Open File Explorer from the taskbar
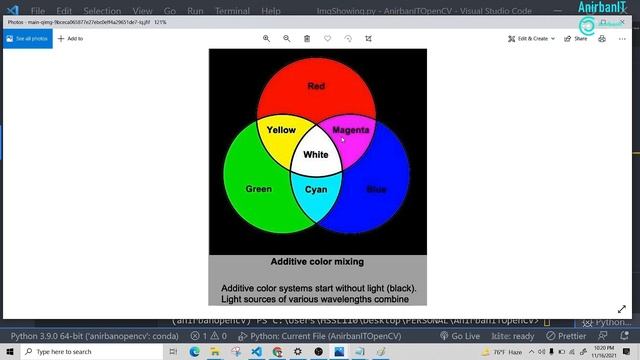The image size is (640, 360). (215, 351)
